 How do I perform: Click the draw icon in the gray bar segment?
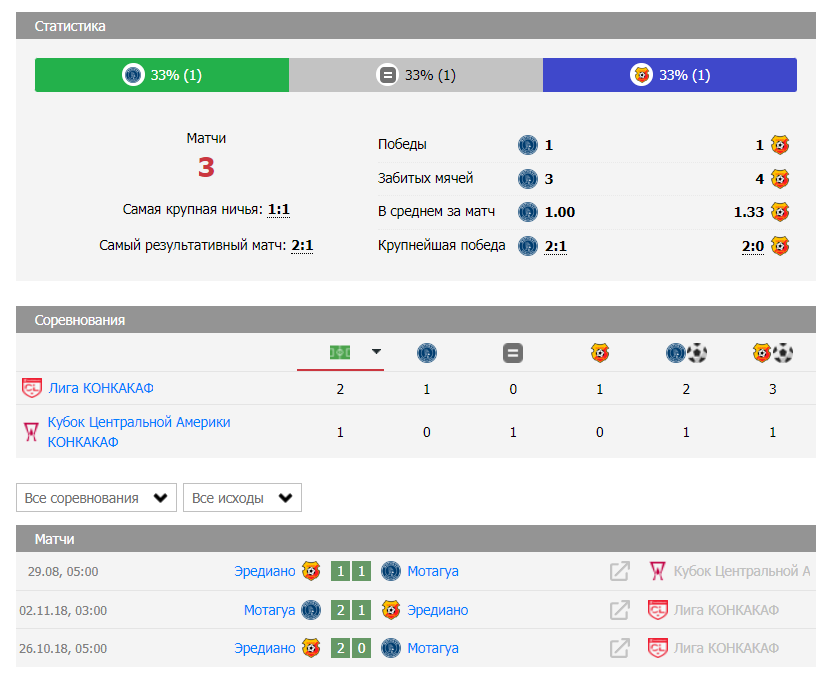[x=387, y=74]
